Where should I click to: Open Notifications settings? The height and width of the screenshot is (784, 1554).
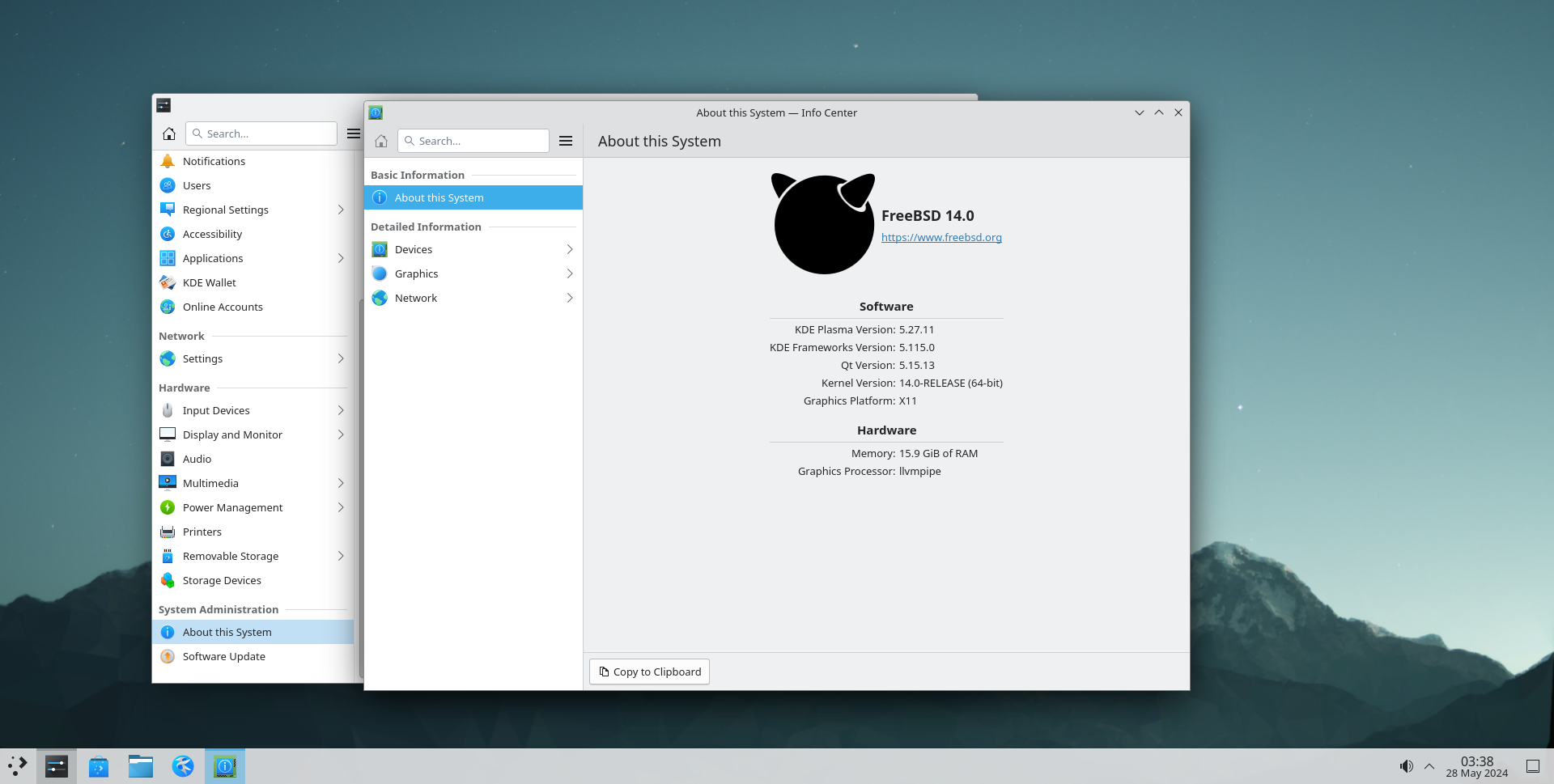[214, 161]
